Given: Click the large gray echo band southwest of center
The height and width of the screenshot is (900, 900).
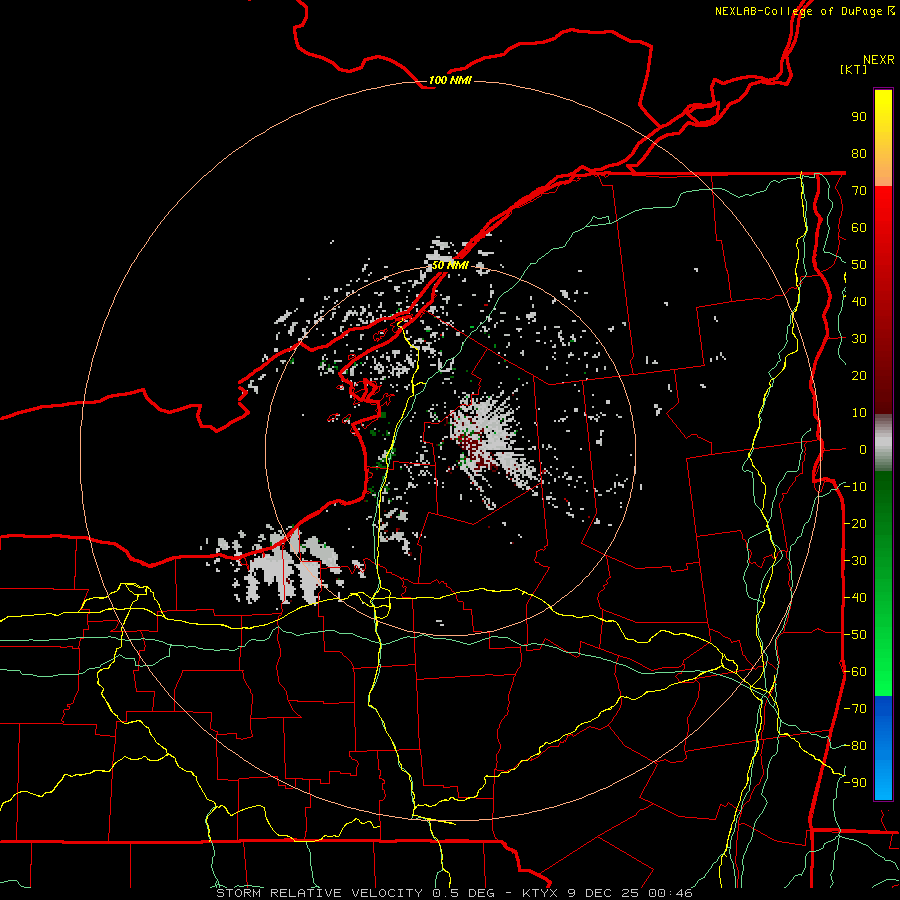Looking at the screenshot, I should (287, 565).
